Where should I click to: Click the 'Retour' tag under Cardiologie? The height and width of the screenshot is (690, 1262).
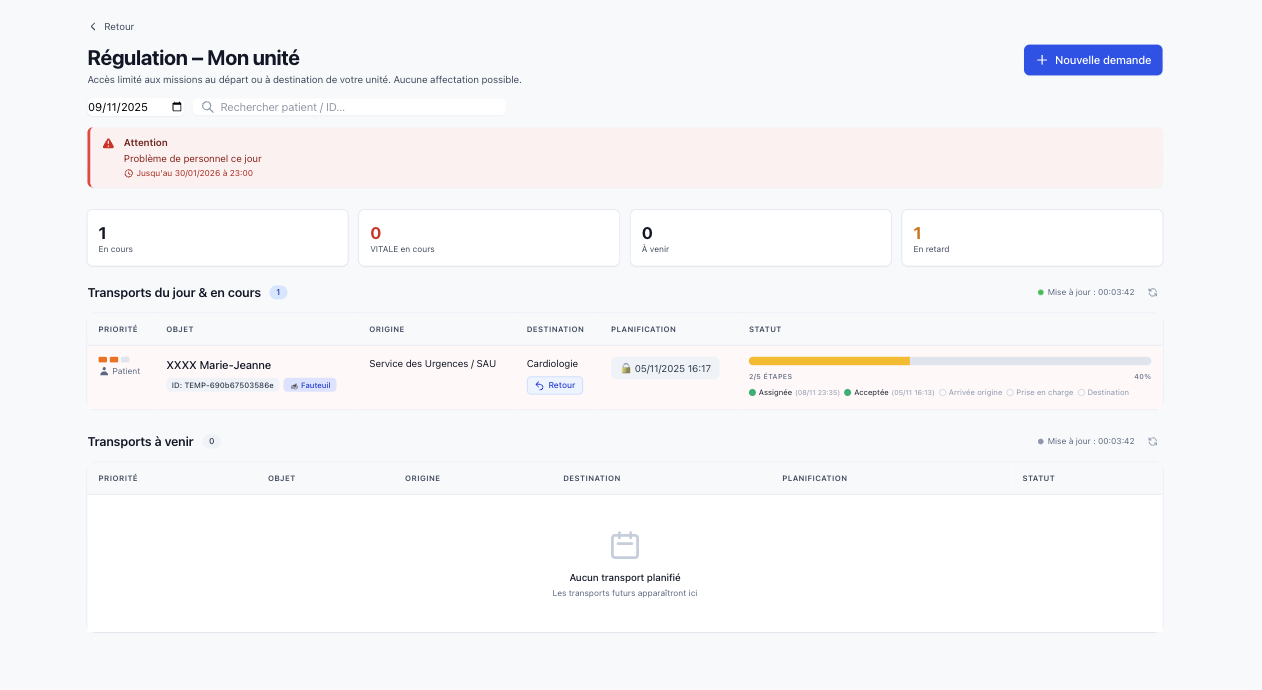tap(555, 385)
